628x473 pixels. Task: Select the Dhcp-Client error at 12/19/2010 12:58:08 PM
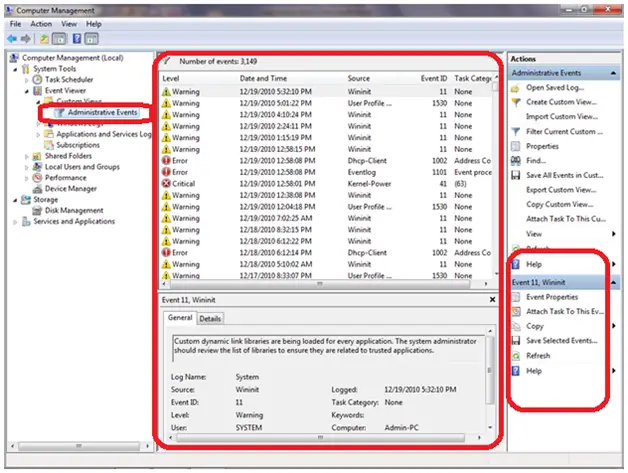(x=326, y=161)
